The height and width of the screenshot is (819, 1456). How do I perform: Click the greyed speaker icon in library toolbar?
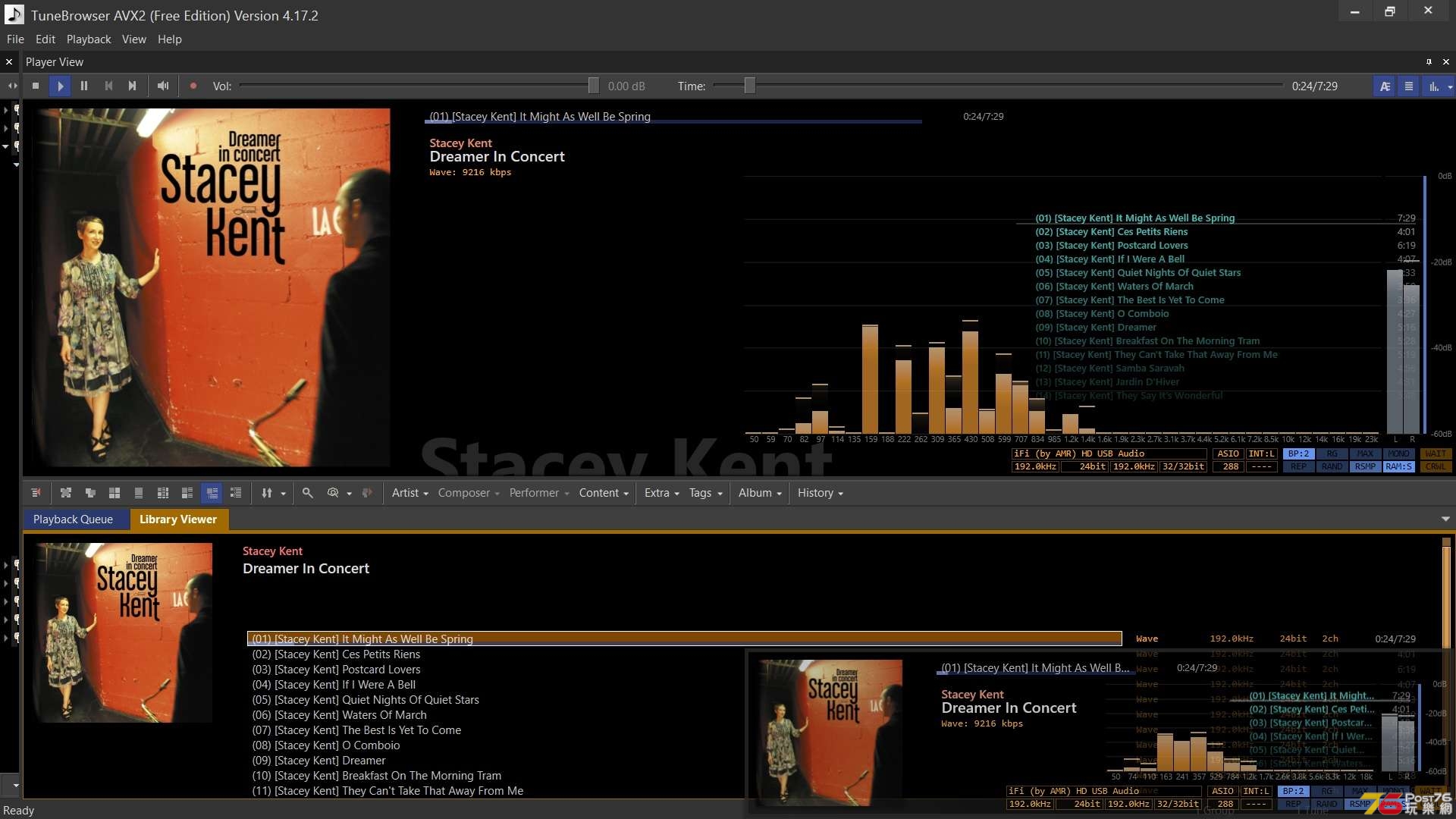[367, 493]
